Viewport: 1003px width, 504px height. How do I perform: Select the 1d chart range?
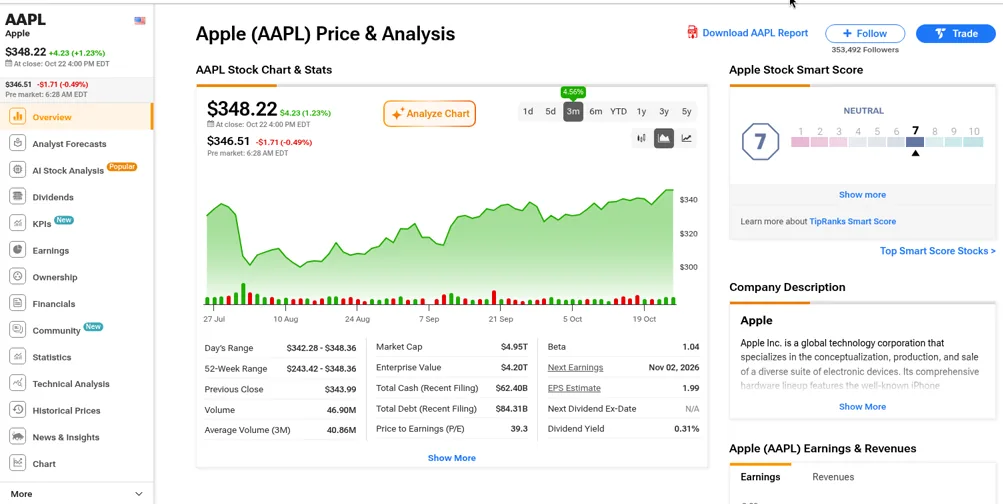[x=528, y=111]
